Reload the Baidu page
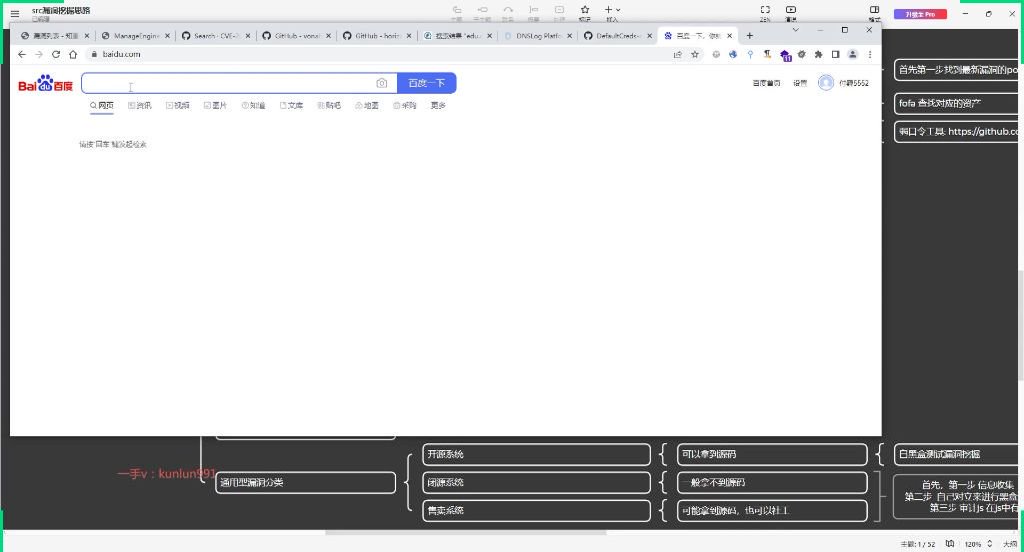The image size is (1024, 552). (56, 54)
